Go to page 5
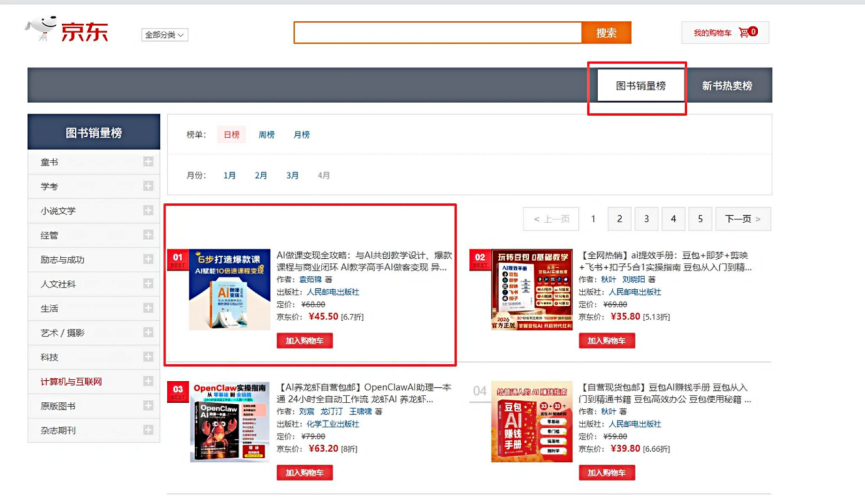The width and height of the screenshot is (865, 503). [x=700, y=219]
